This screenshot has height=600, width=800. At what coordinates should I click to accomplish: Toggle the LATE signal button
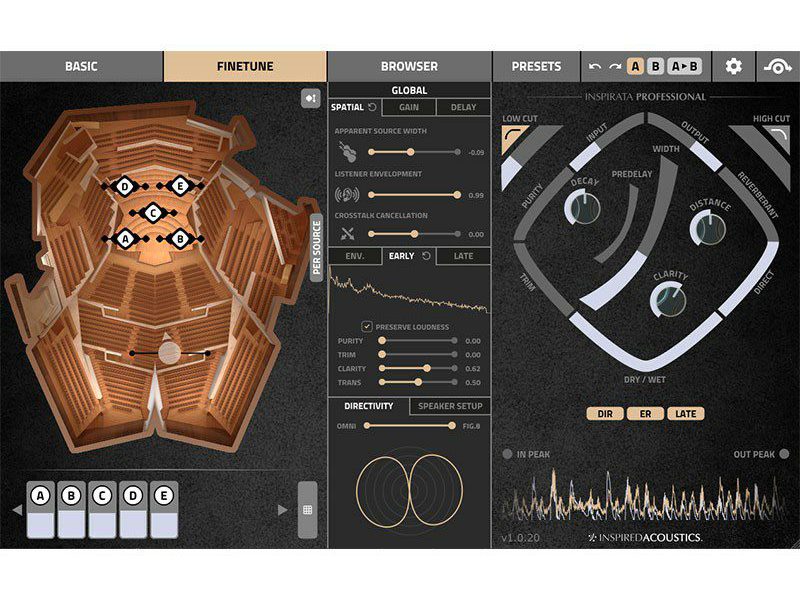coord(686,414)
